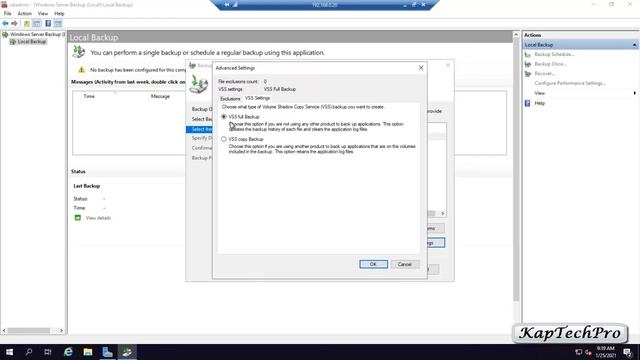640x360 pixels.
Task: Open taskbar Search
Action: pos(29,352)
